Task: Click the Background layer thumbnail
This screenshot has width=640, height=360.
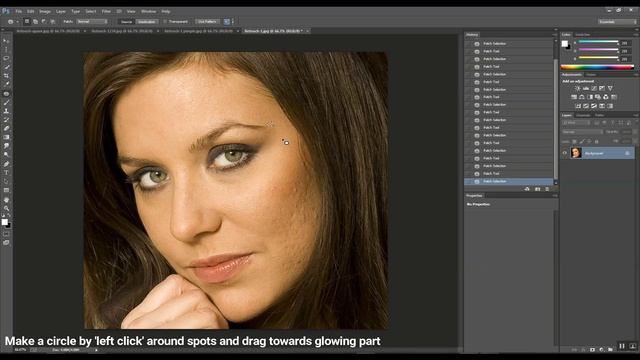Action: tap(576, 153)
